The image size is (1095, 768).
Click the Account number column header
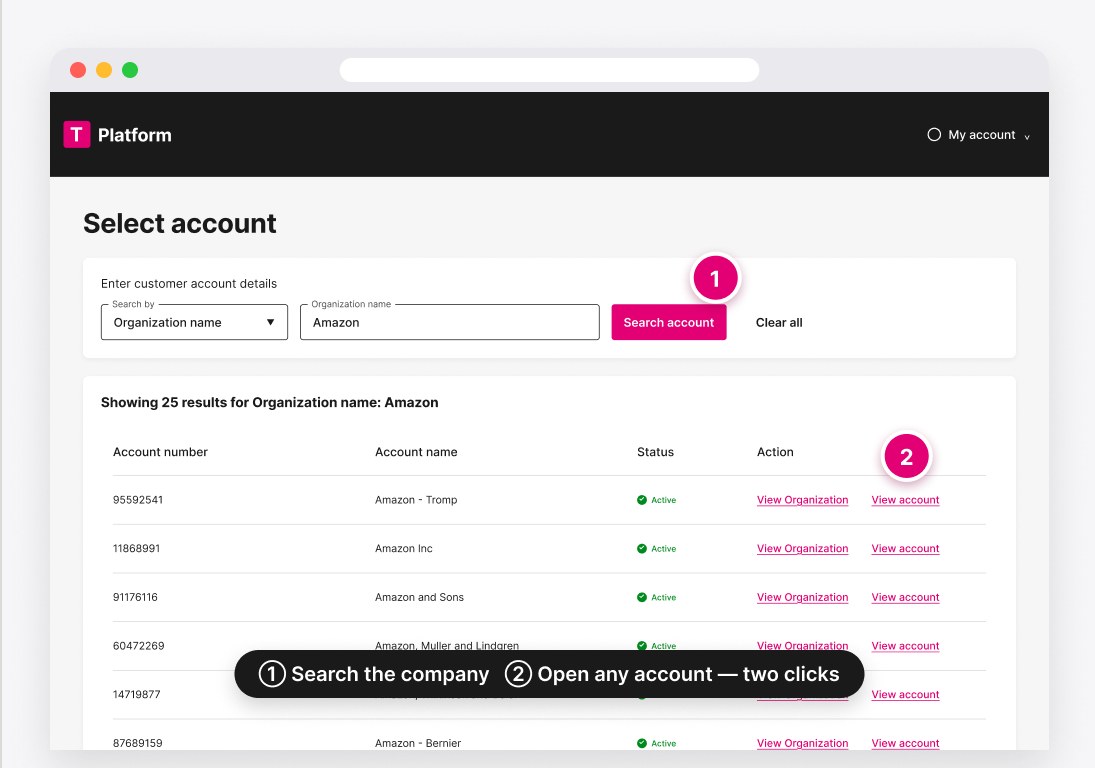tap(160, 452)
